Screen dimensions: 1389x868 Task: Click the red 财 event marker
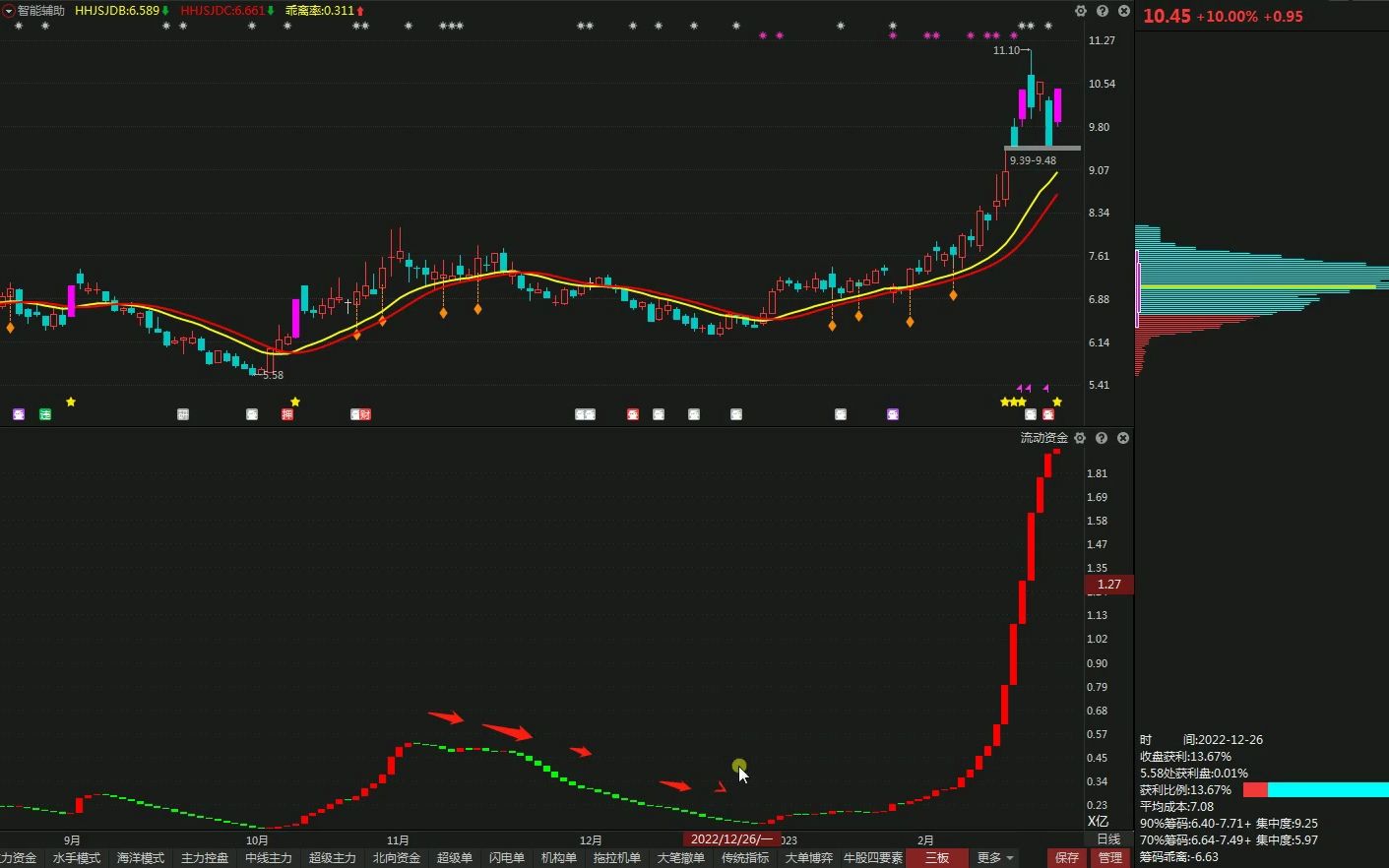point(365,414)
